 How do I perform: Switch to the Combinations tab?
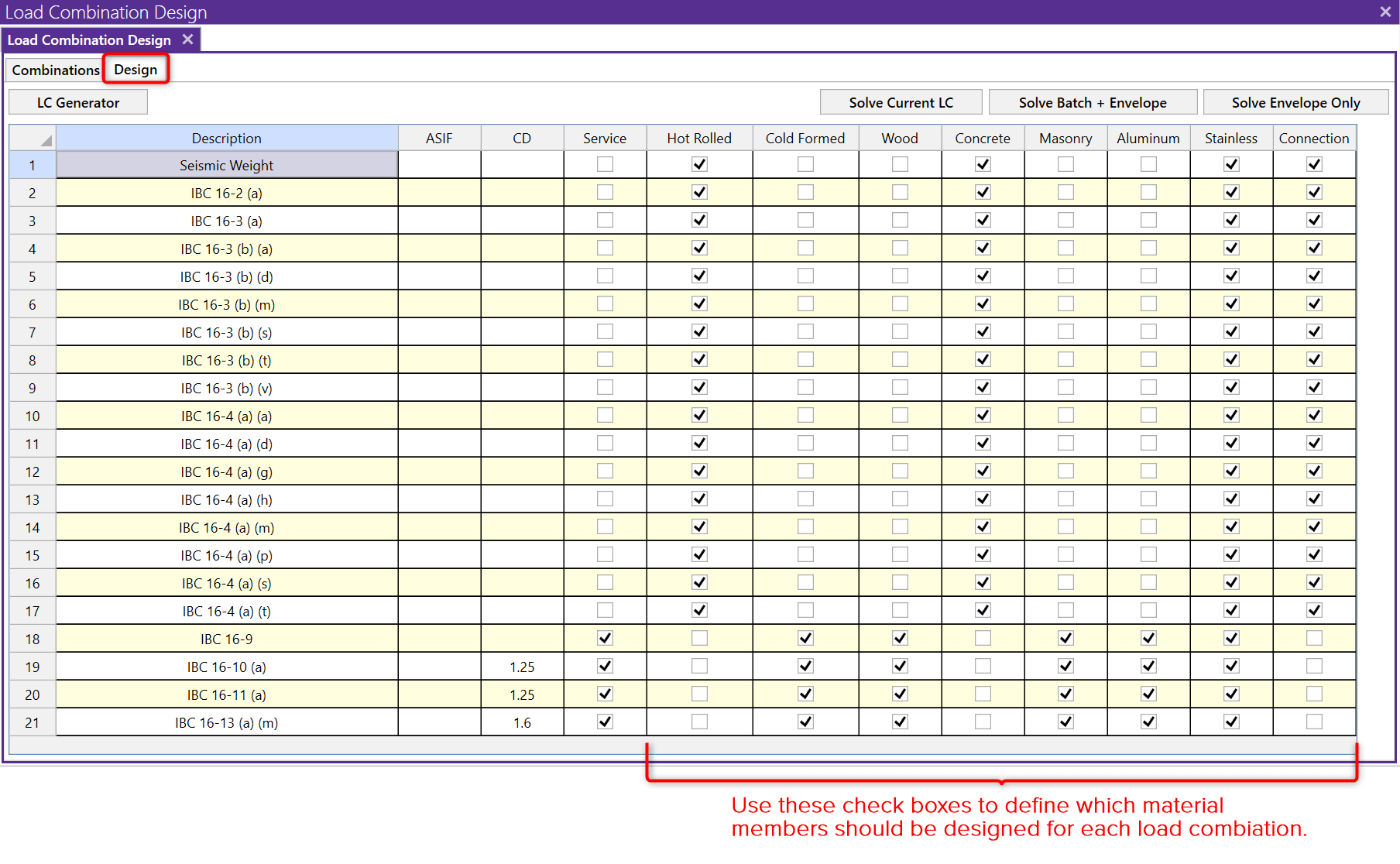56,70
